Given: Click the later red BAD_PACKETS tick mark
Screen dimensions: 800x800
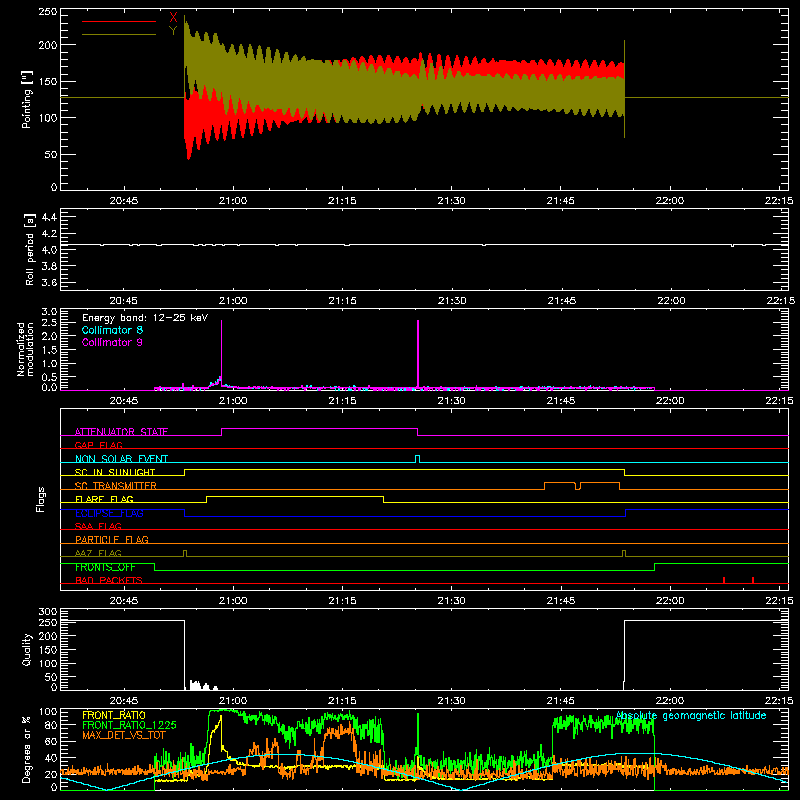Looking at the screenshot, I should tap(753, 580).
